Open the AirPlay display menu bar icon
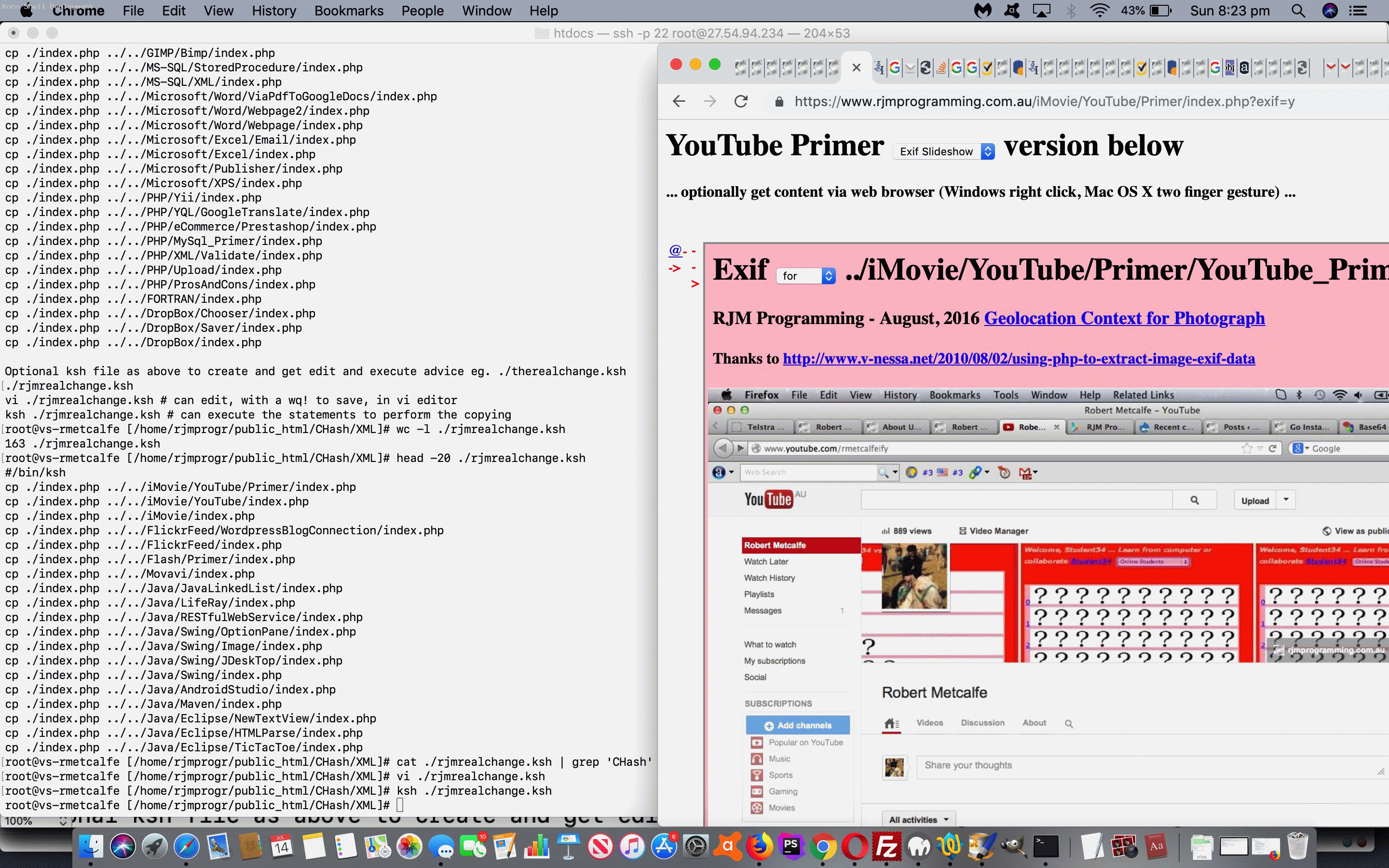1389x868 pixels. [1041, 11]
